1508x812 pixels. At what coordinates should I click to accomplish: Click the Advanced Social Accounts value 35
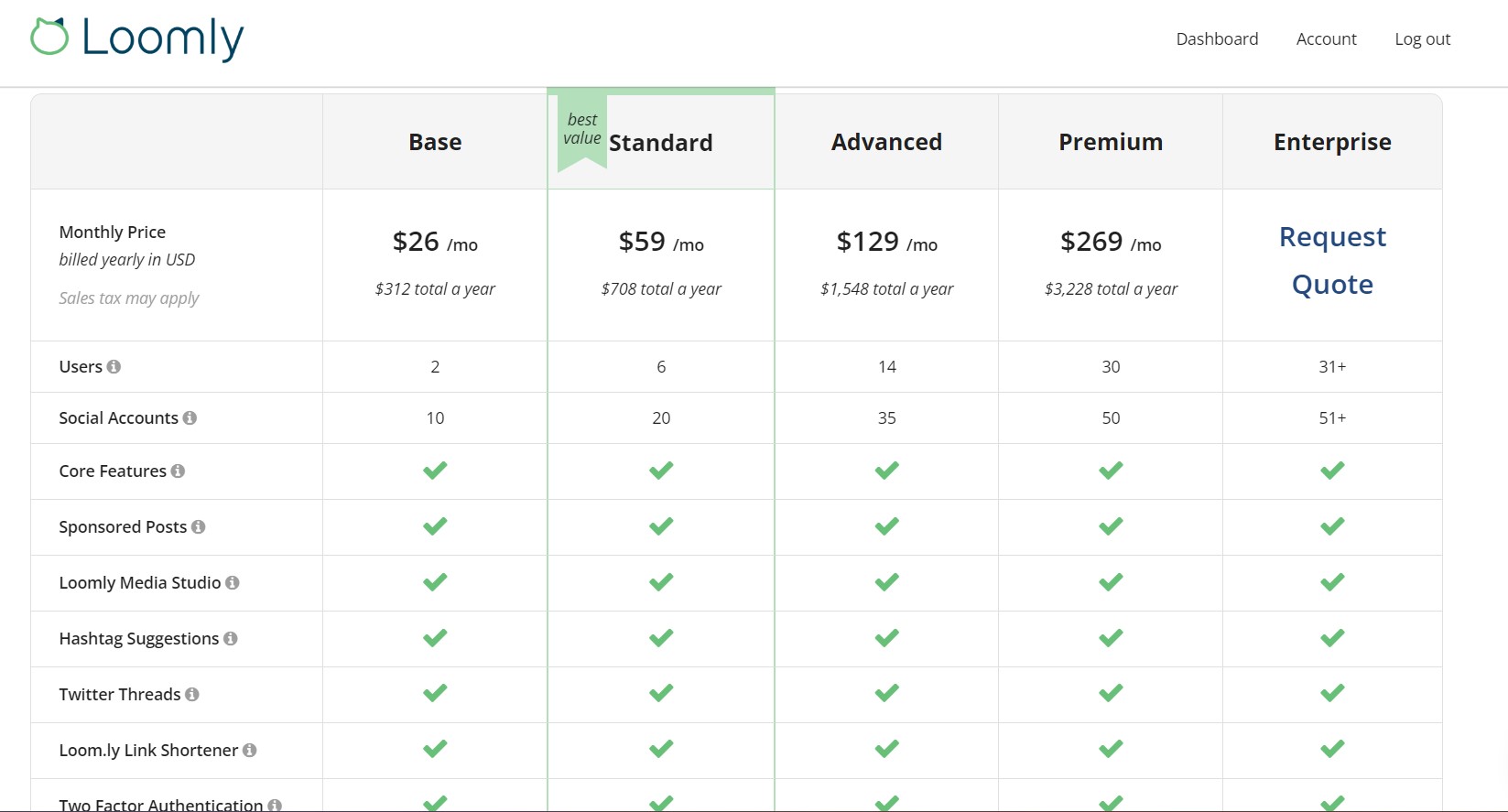coord(886,417)
